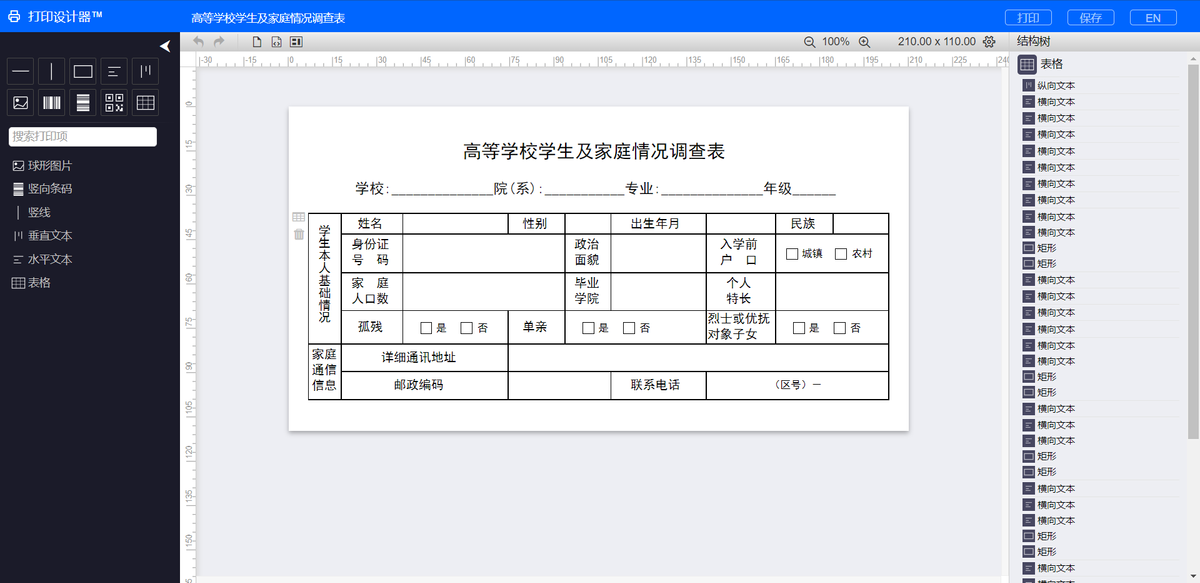Select the vertical 学生本人基础情况 text
This screenshot has width=1200, height=583.
(324, 274)
